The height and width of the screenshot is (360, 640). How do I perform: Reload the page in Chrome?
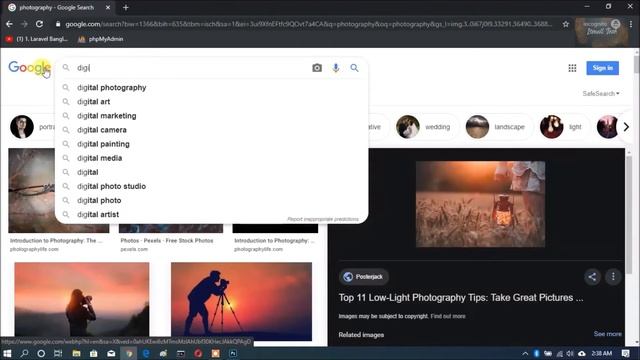tap(39, 24)
